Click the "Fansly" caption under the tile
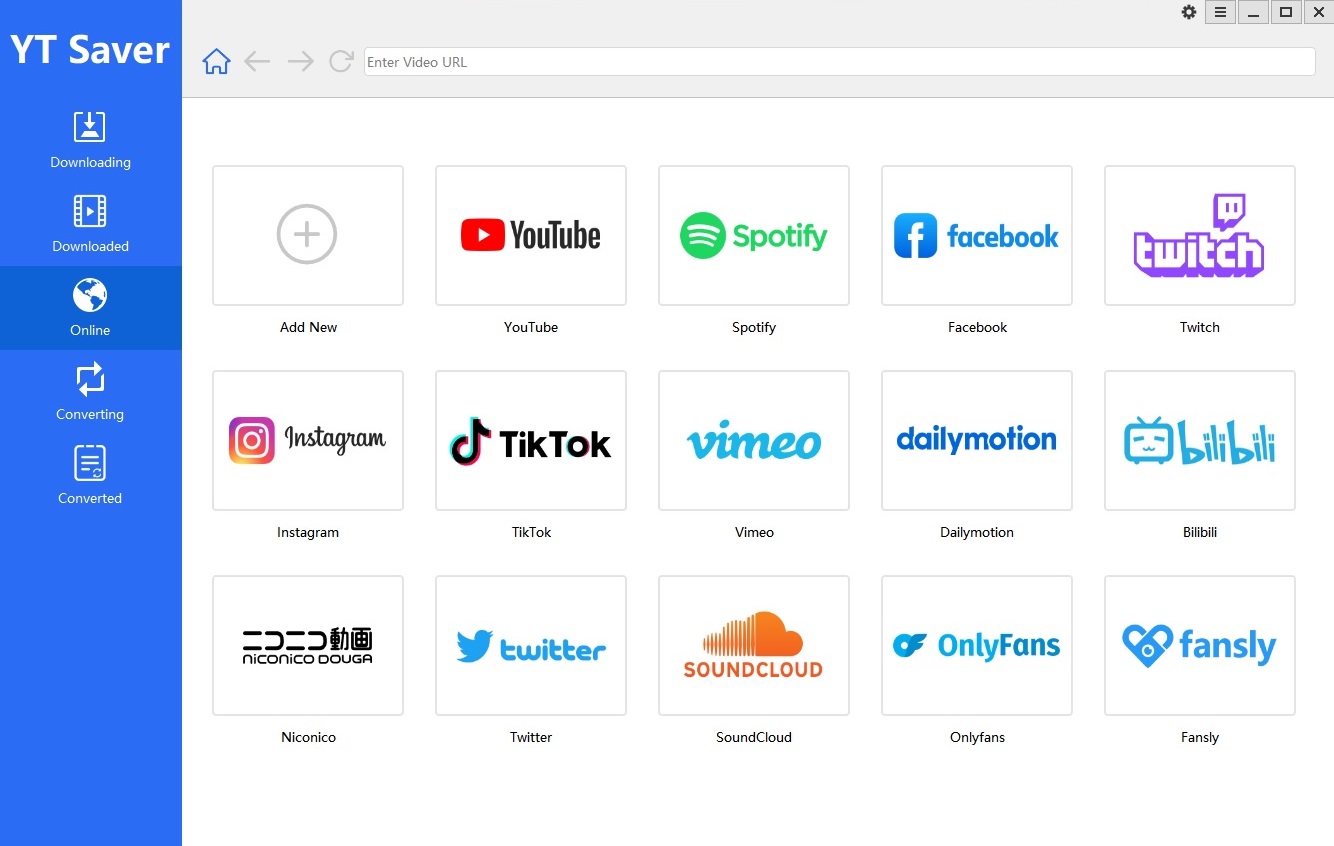The image size is (1334, 846). pos(1200,737)
